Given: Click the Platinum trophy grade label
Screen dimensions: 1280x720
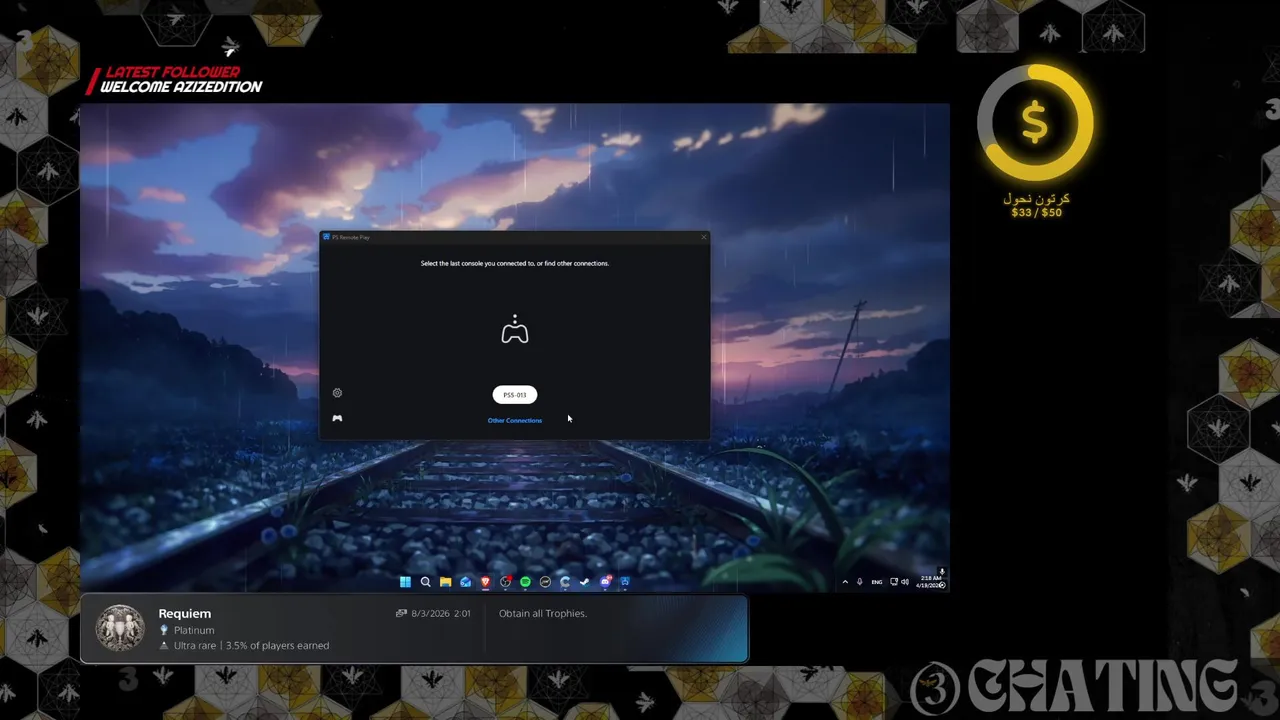Looking at the screenshot, I should [194, 630].
